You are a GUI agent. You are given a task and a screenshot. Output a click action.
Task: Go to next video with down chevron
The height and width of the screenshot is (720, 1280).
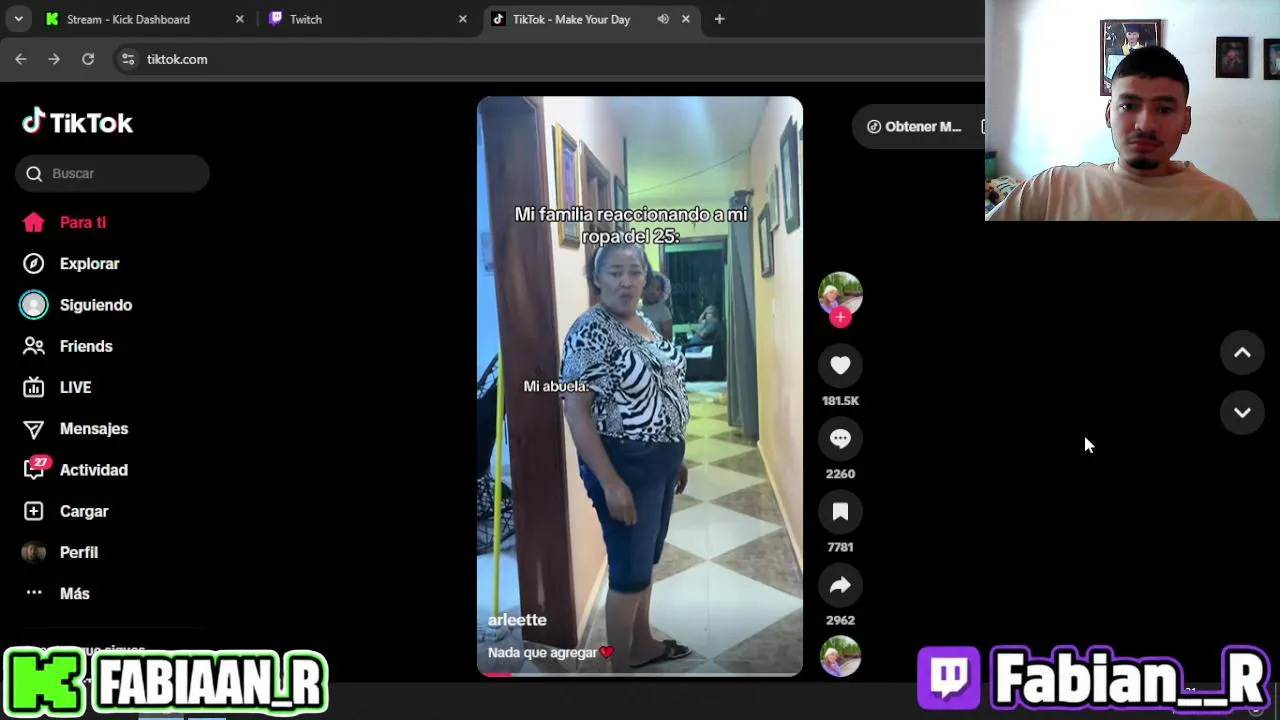[1242, 413]
